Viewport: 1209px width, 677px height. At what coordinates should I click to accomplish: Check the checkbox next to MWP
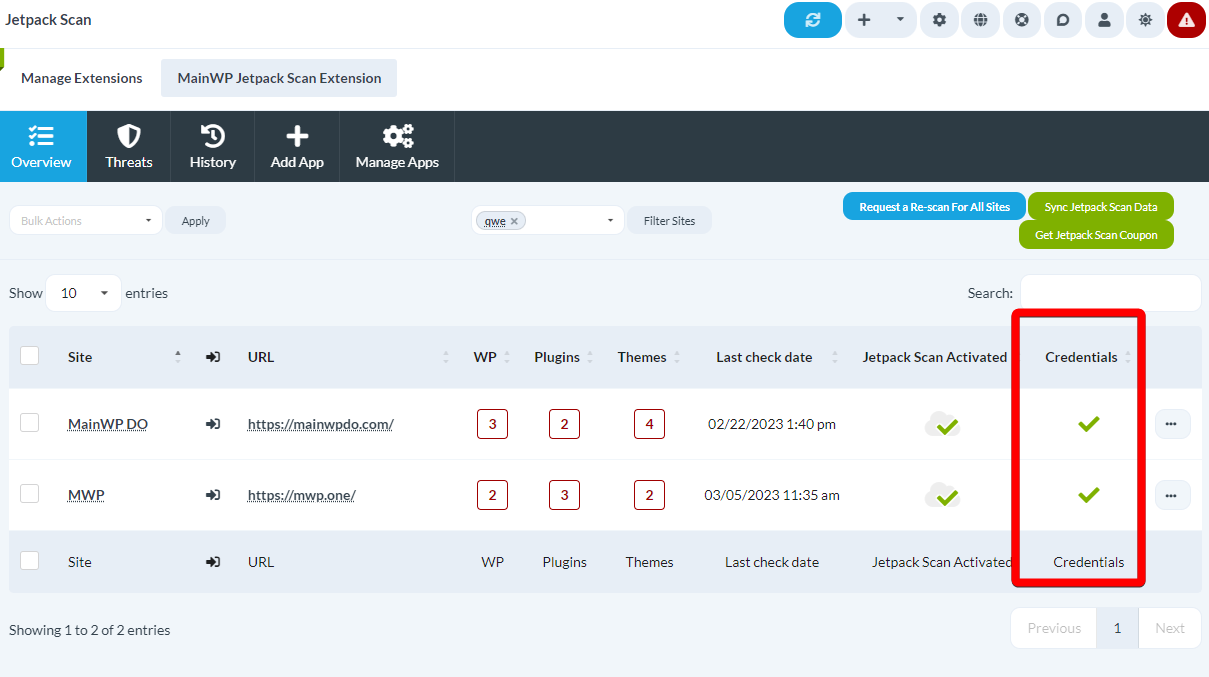tap(30, 495)
